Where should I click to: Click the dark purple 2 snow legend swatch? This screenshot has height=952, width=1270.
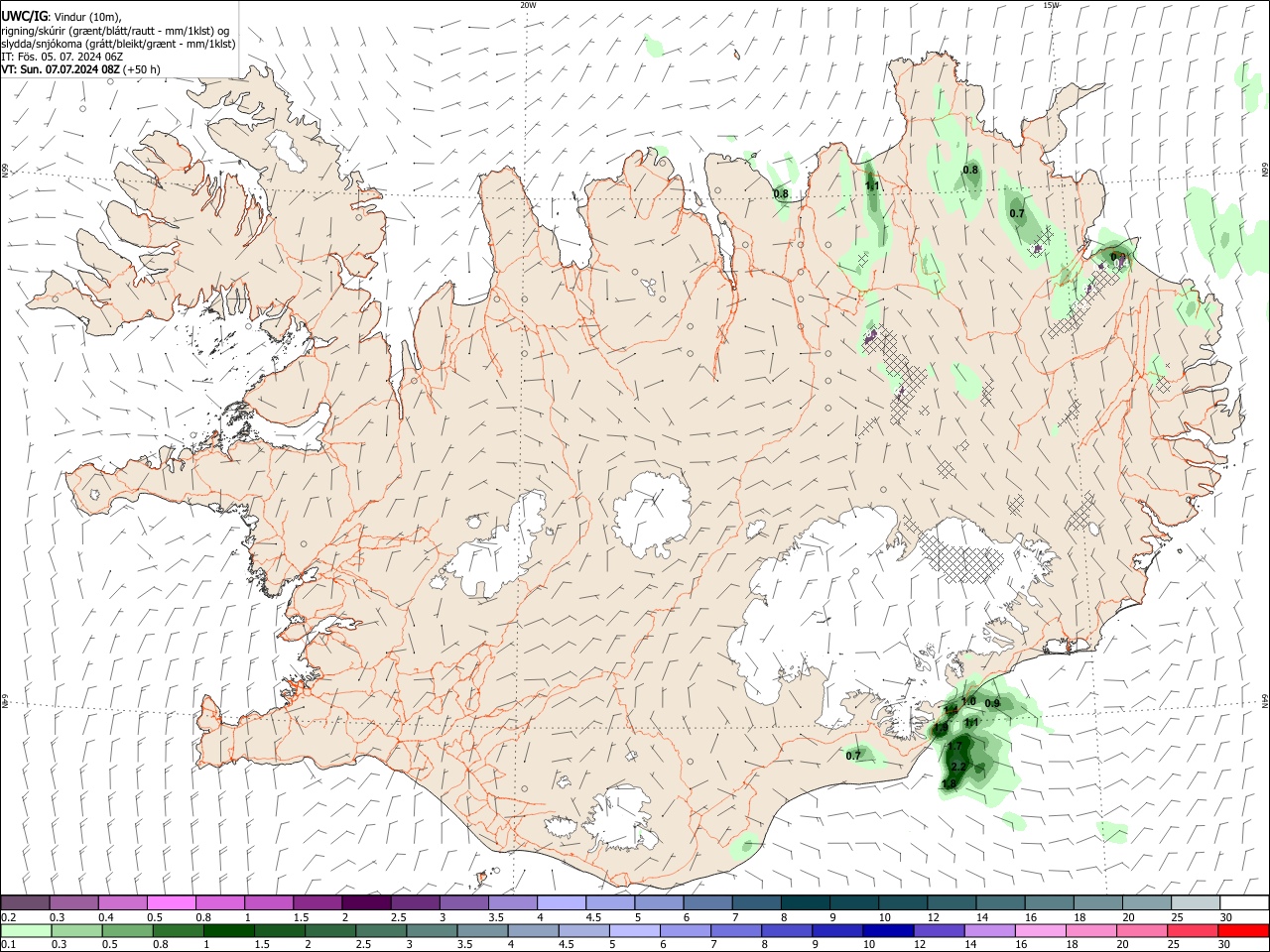(x=366, y=902)
